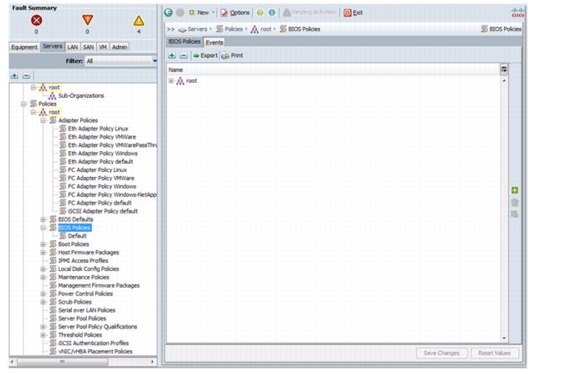This screenshot has width=576, height=374.
Task: Switch to the SAN tab
Action: click(88, 47)
